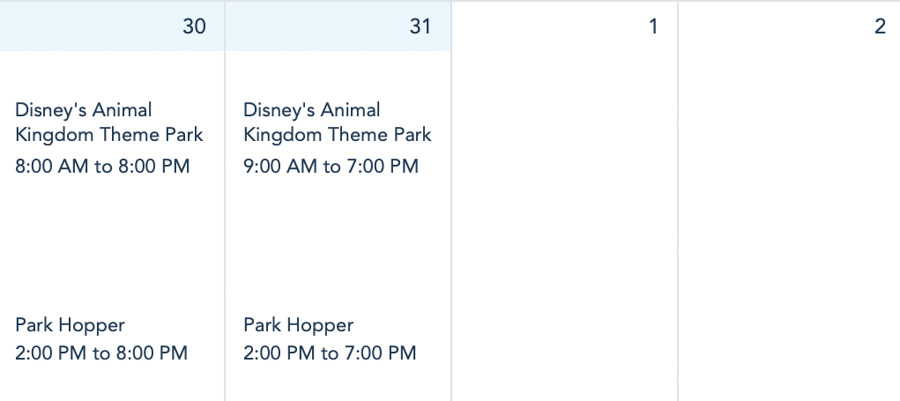This screenshot has height=401, width=900.
Task: Click Park Hopper hours 2:00 PM to 7:00 PM
Action: tap(330, 353)
